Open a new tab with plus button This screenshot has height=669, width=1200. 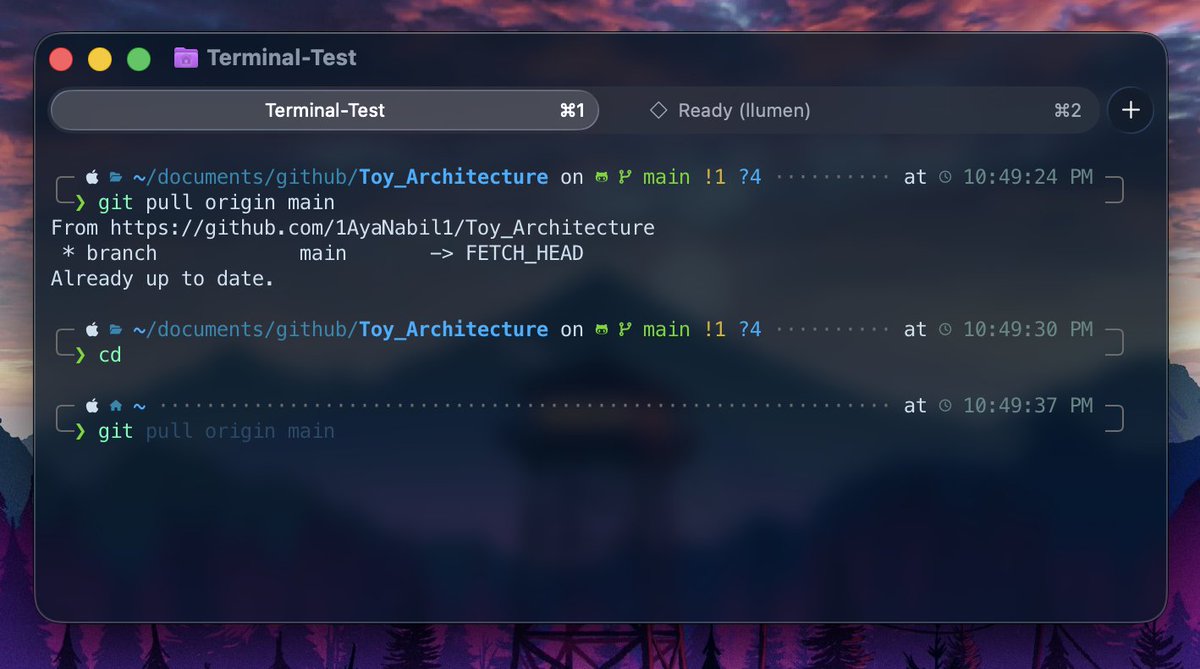pos(1131,110)
